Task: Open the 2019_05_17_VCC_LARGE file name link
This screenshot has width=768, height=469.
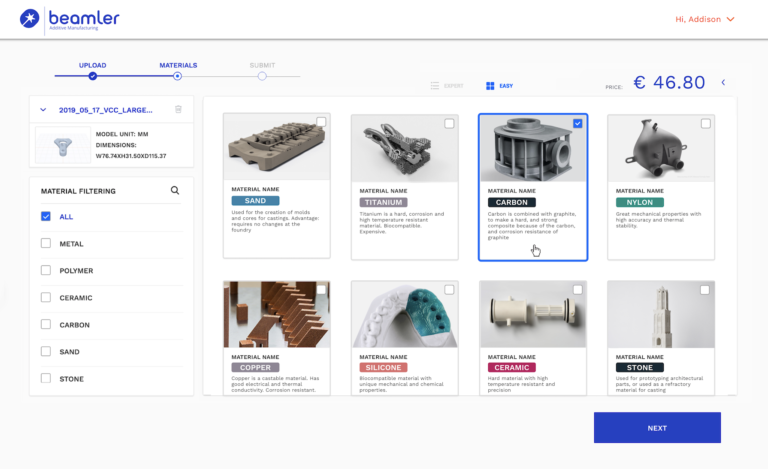Action: pyautogui.click(x=105, y=110)
